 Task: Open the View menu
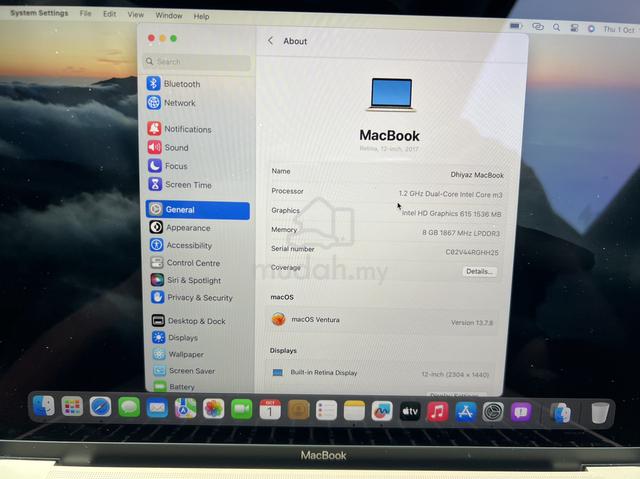136,15
